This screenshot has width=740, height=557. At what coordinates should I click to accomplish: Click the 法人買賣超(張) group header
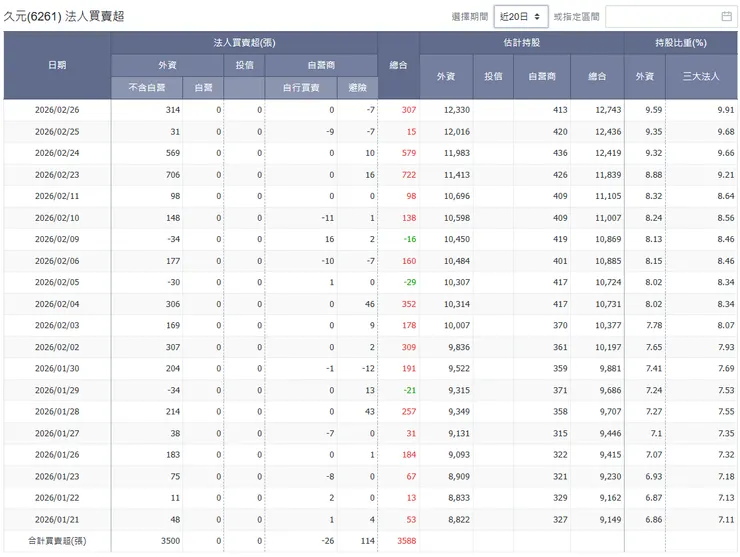pyautogui.click(x=244, y=43)
